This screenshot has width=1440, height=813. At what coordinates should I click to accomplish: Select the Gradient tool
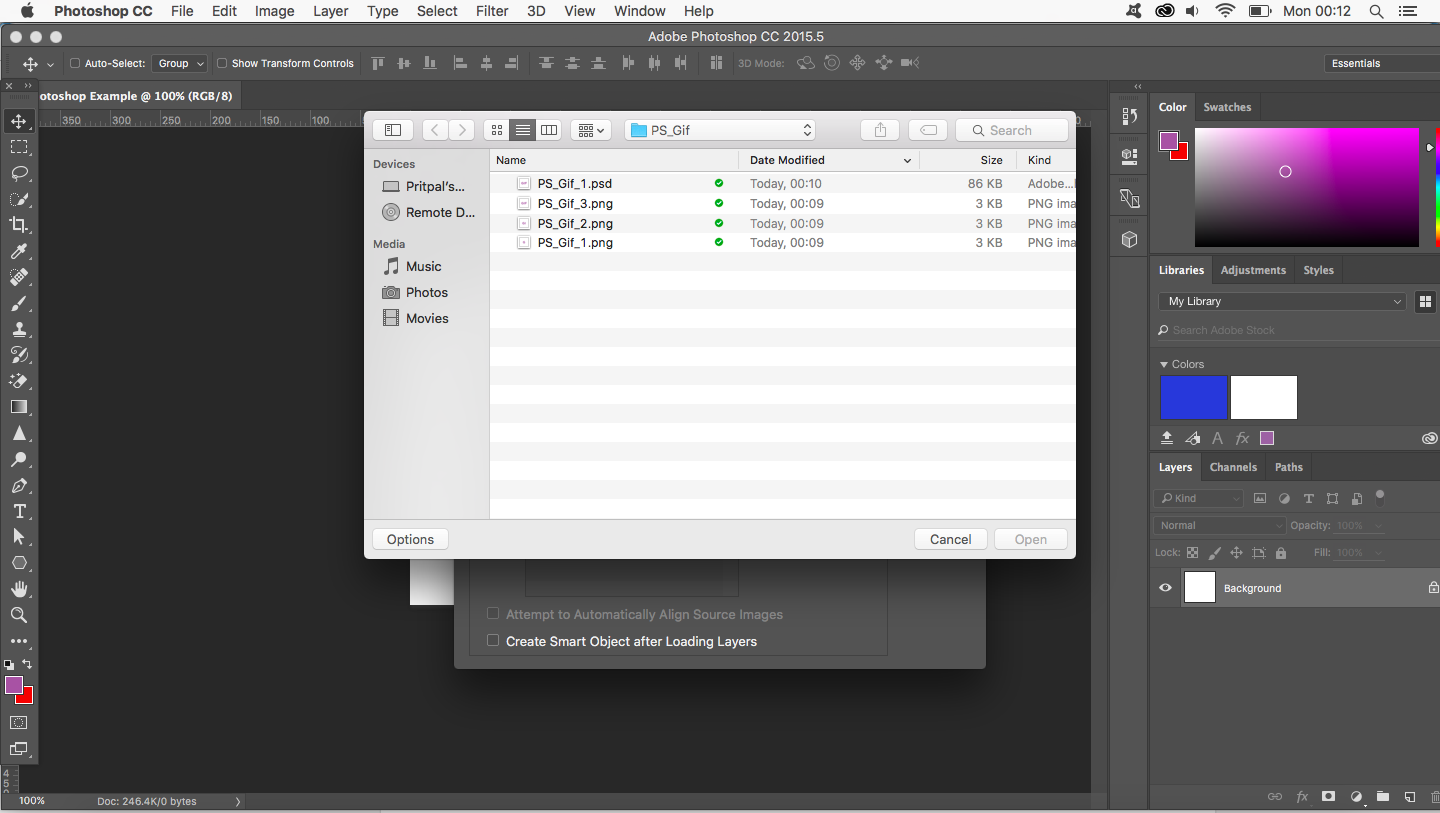(19, 407)
